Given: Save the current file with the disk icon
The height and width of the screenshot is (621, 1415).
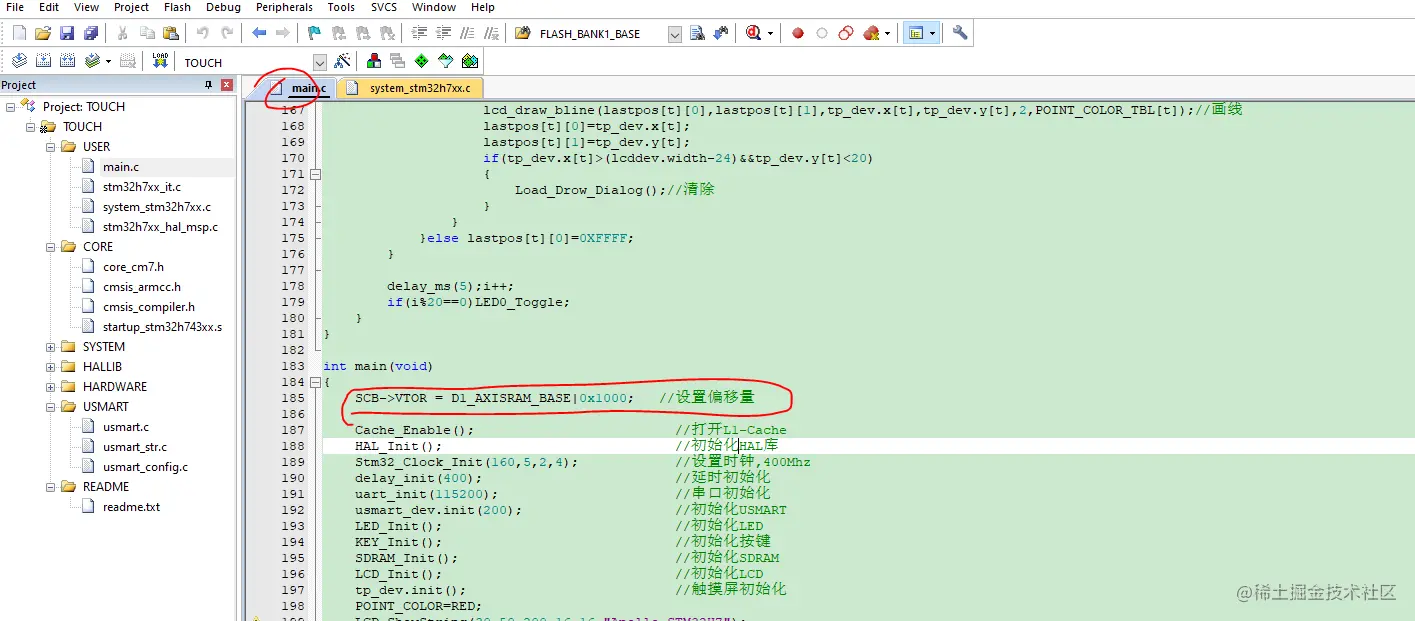Looking at the screenshot, I should coord(67,33).
